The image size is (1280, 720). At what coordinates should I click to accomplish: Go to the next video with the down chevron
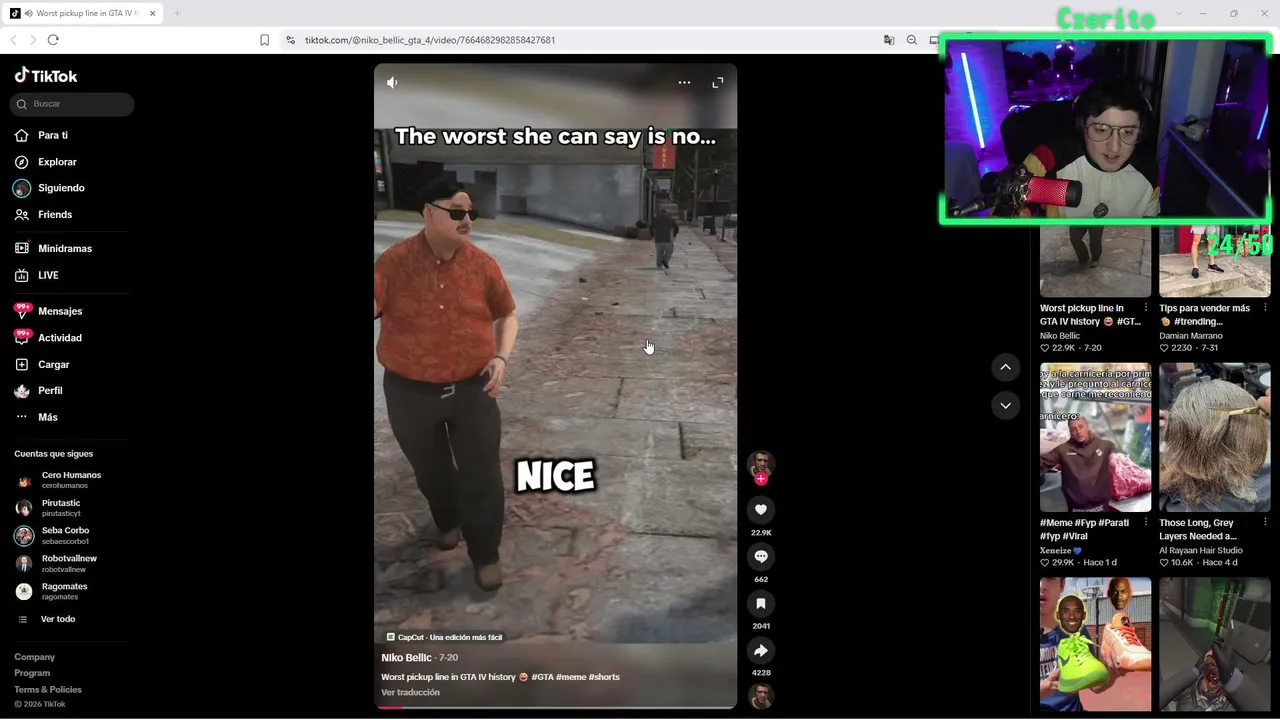point(1006,405)
